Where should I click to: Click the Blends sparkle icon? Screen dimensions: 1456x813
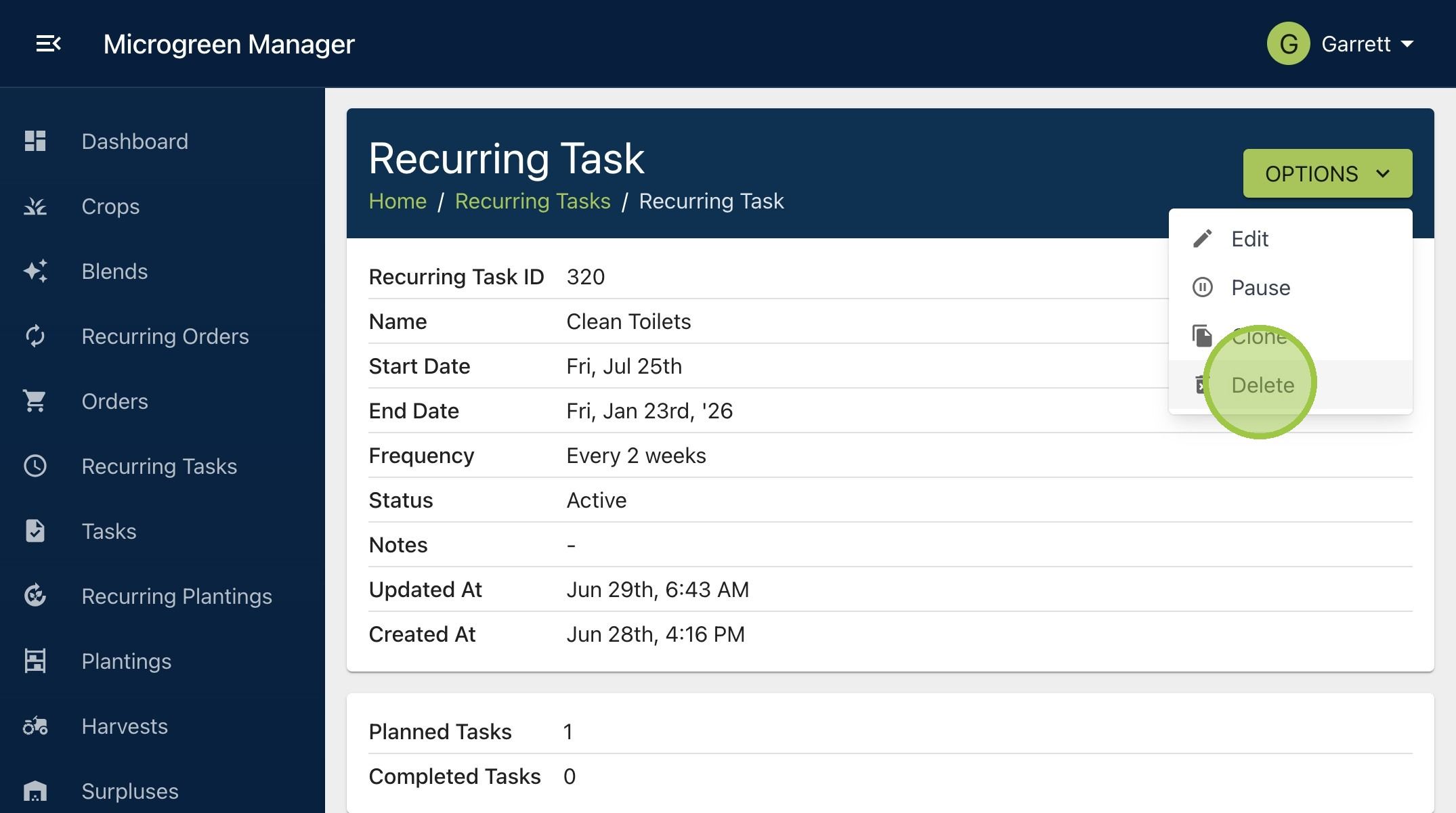pyautogui.click(x=35, y=271)
